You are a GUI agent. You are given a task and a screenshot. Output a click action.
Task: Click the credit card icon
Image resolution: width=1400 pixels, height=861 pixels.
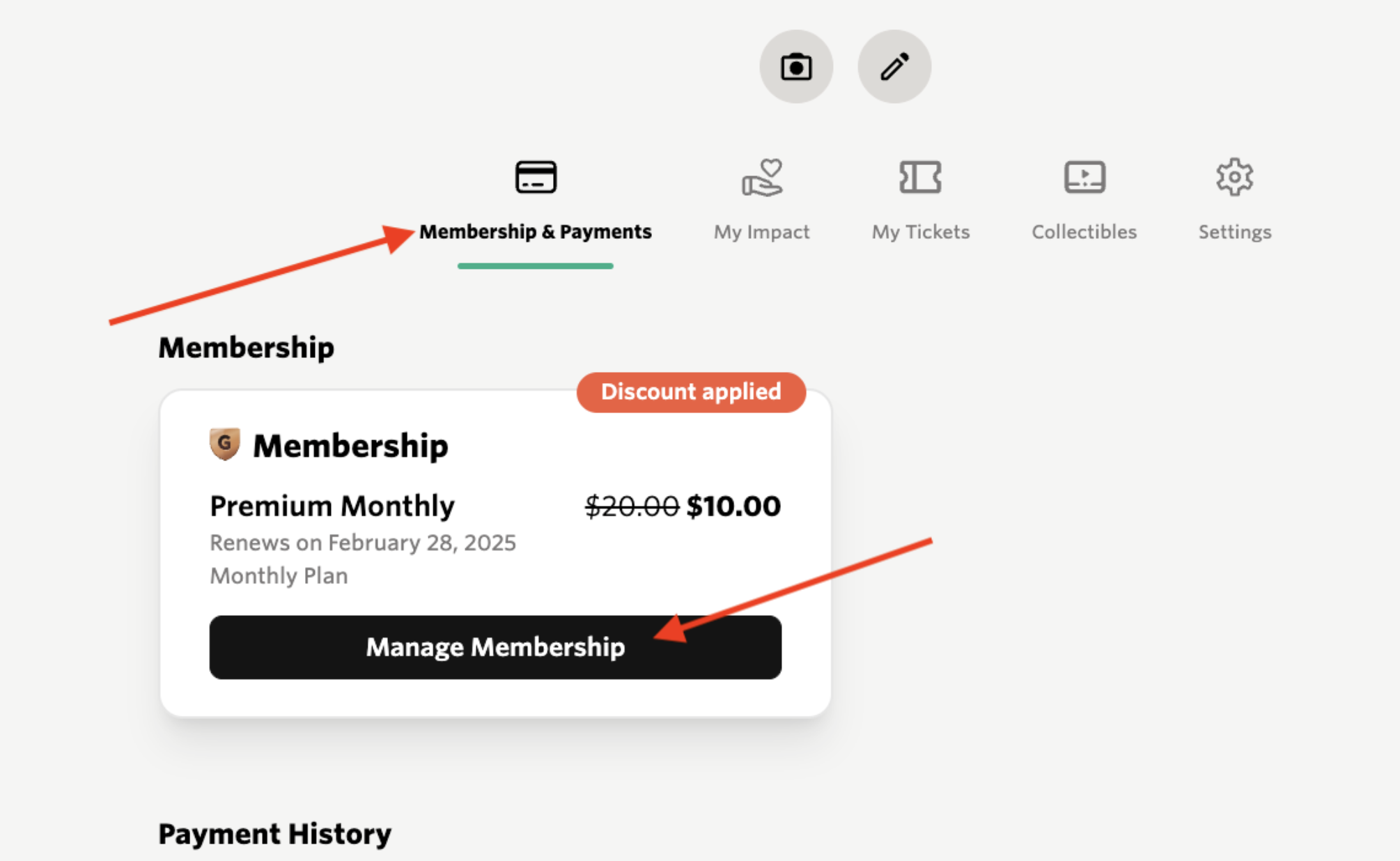pyautogui.click(x=536, y=177)
